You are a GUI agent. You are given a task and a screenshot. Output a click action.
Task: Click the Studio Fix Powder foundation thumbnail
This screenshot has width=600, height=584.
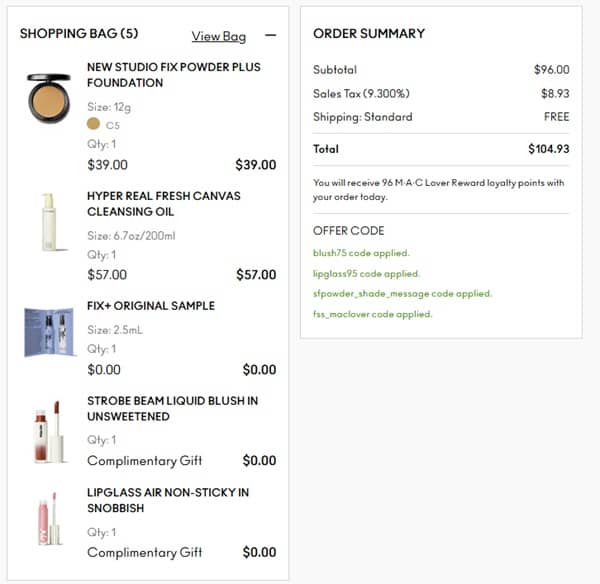tap(49, 98)
